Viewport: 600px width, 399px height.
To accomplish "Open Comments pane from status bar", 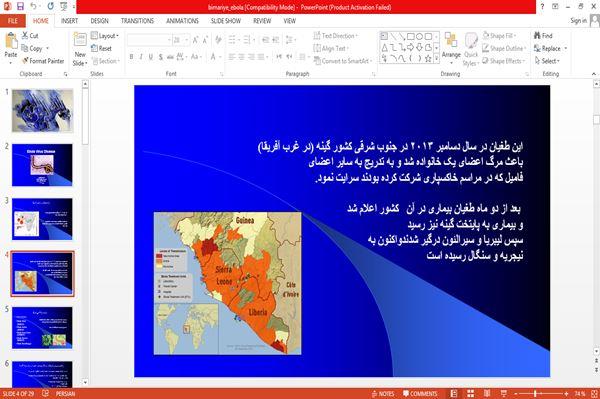I will [x=420, y=394].
